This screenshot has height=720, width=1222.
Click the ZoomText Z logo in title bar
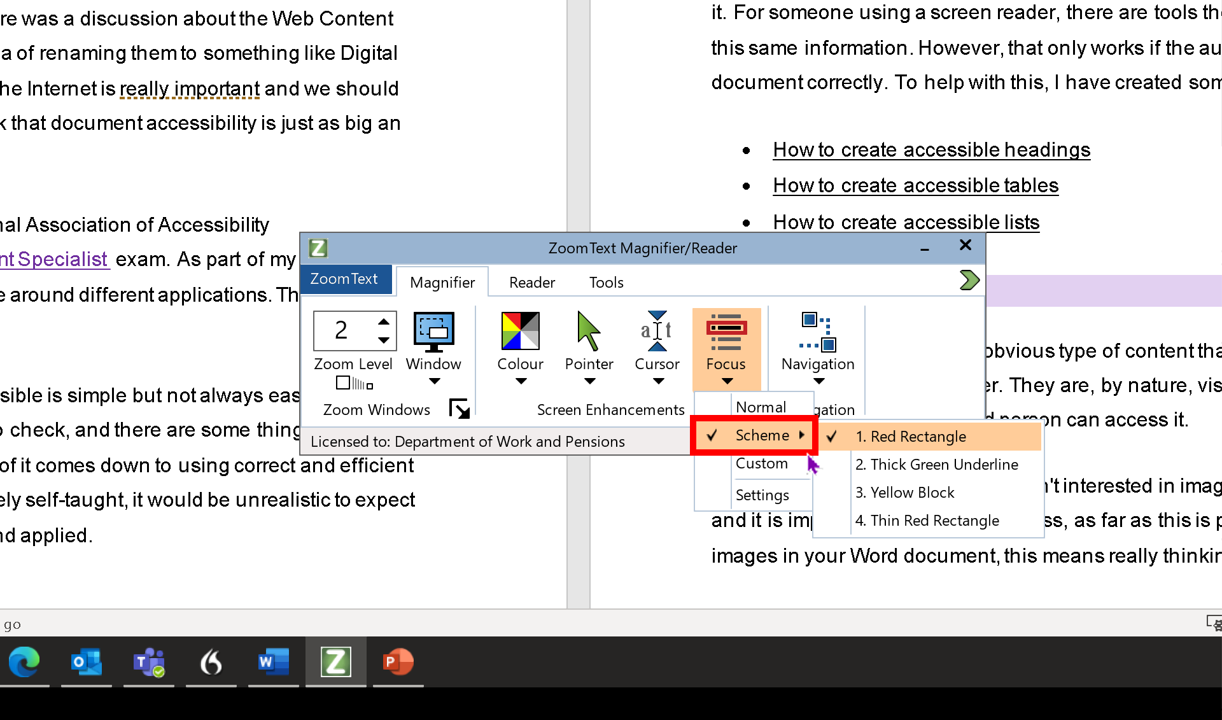(x=318, y=248)
